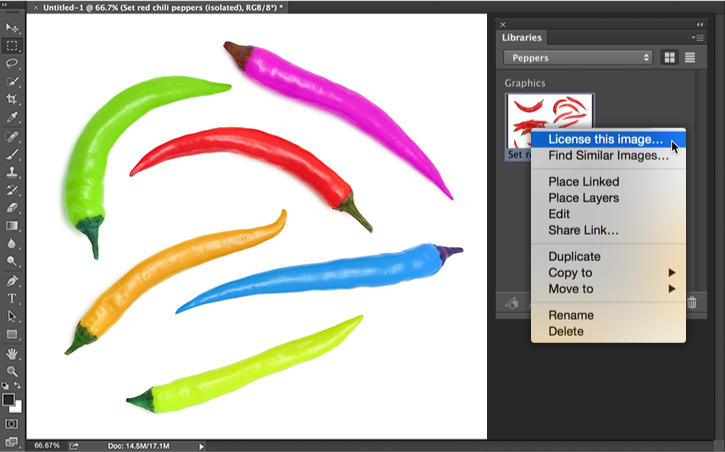Click the red chili peppers library thumbnail
The height and width of the screenshot is (452, 725).
(x=549, y=120)
